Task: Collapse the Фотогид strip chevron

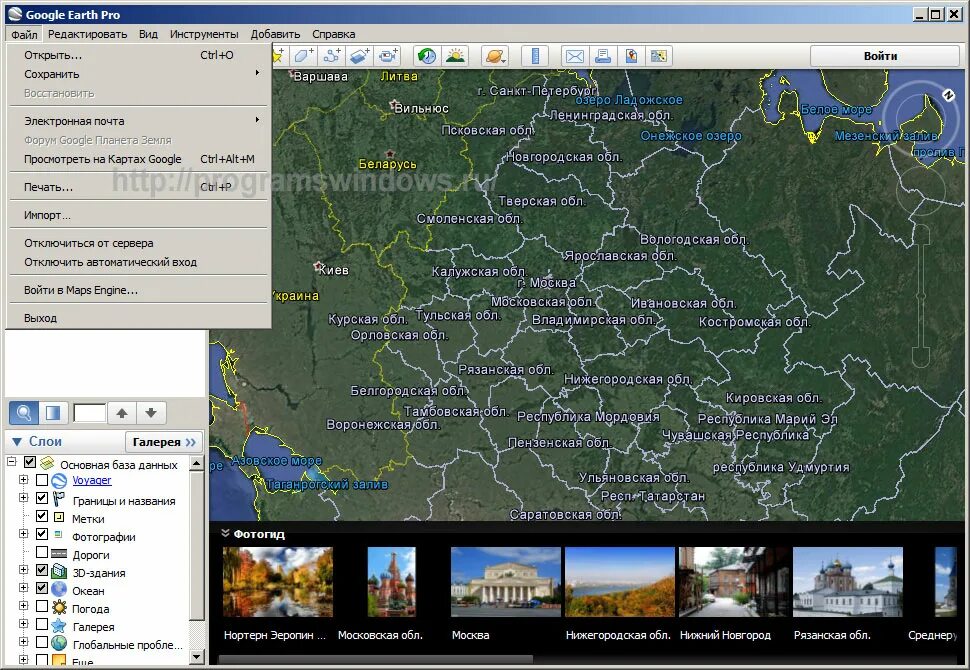Action: click(x=225, y=533)
